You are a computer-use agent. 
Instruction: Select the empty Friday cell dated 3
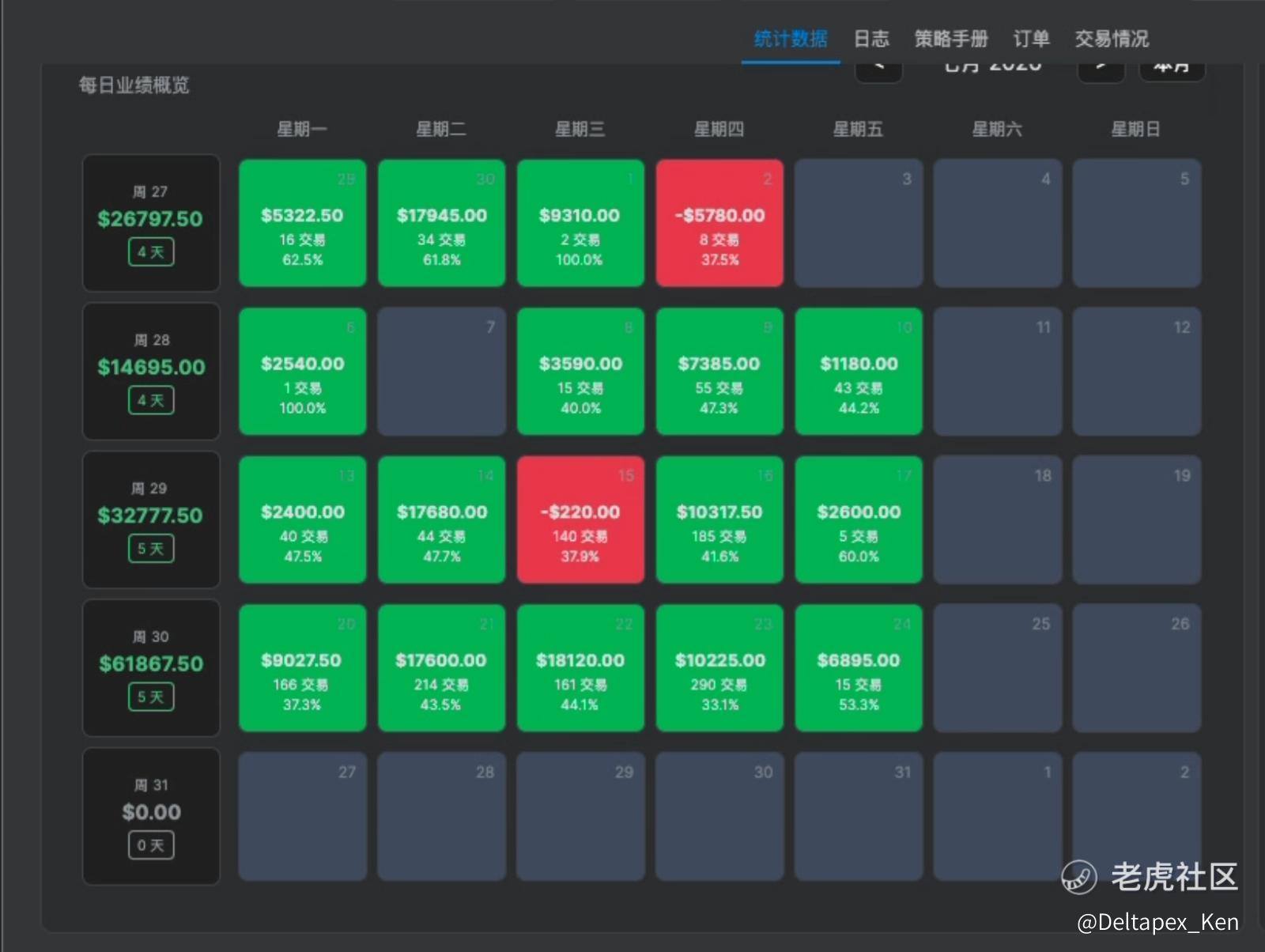click(x=859, y=223)
